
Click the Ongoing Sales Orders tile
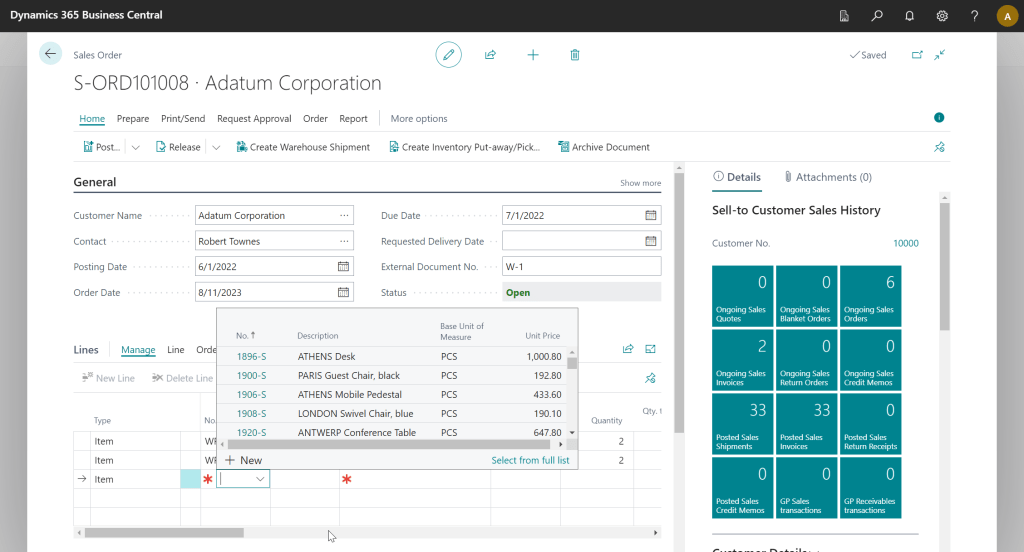coord(870,296)
